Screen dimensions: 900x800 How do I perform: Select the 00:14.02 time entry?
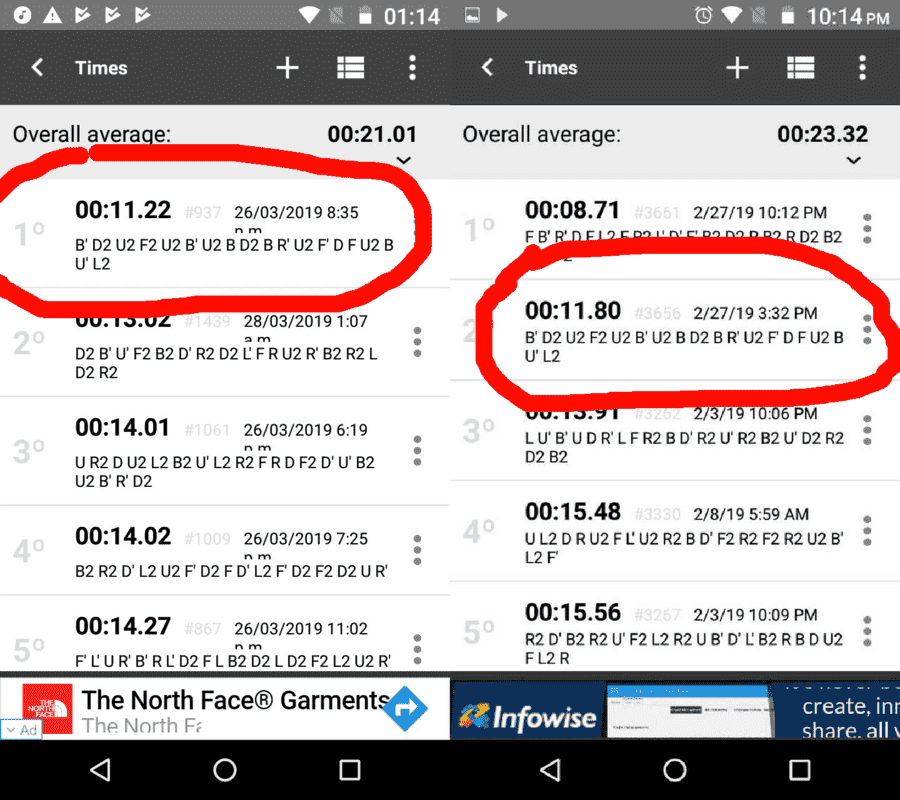[224, 550]
